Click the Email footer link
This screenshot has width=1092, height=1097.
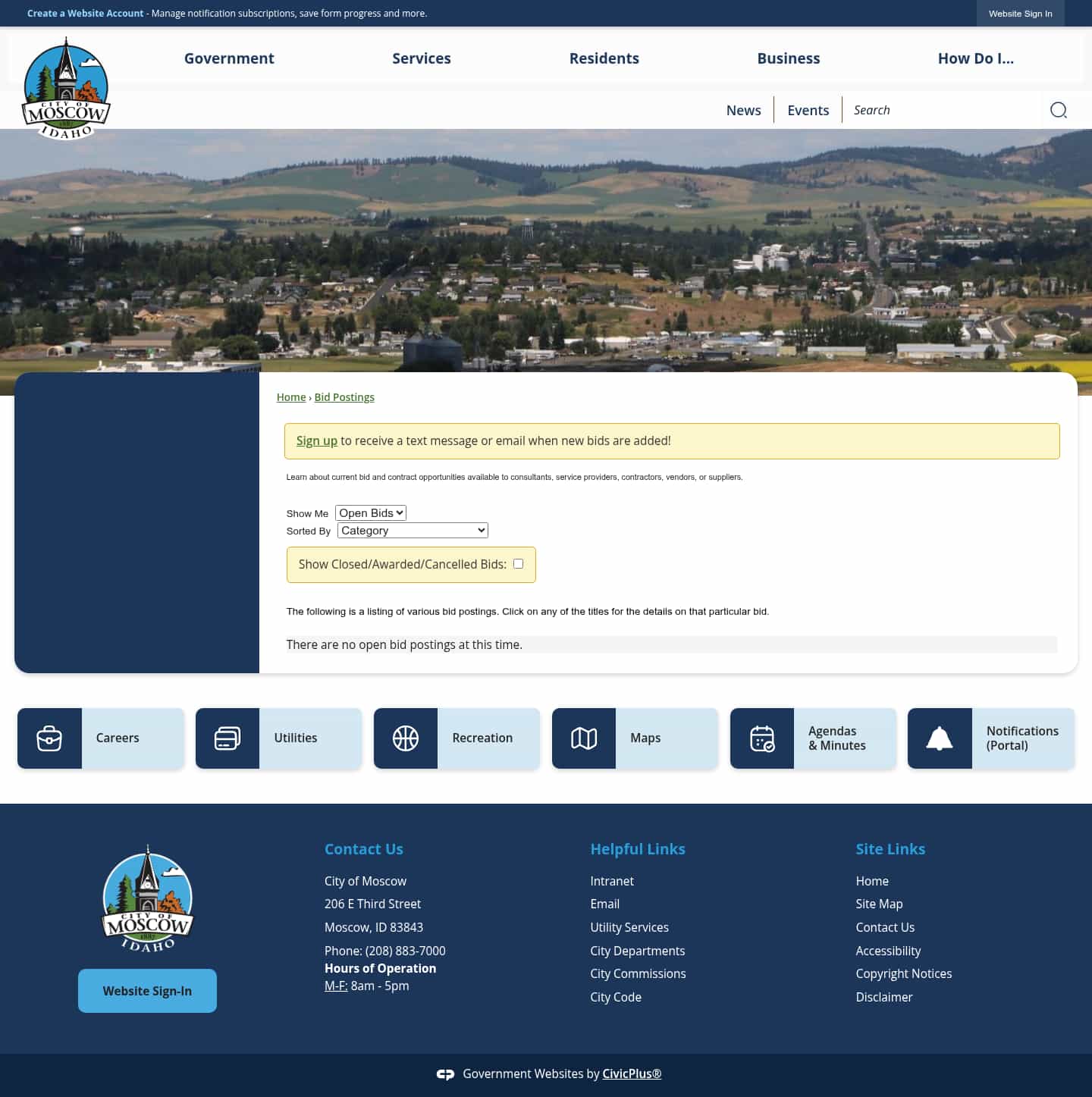(605, 904)
